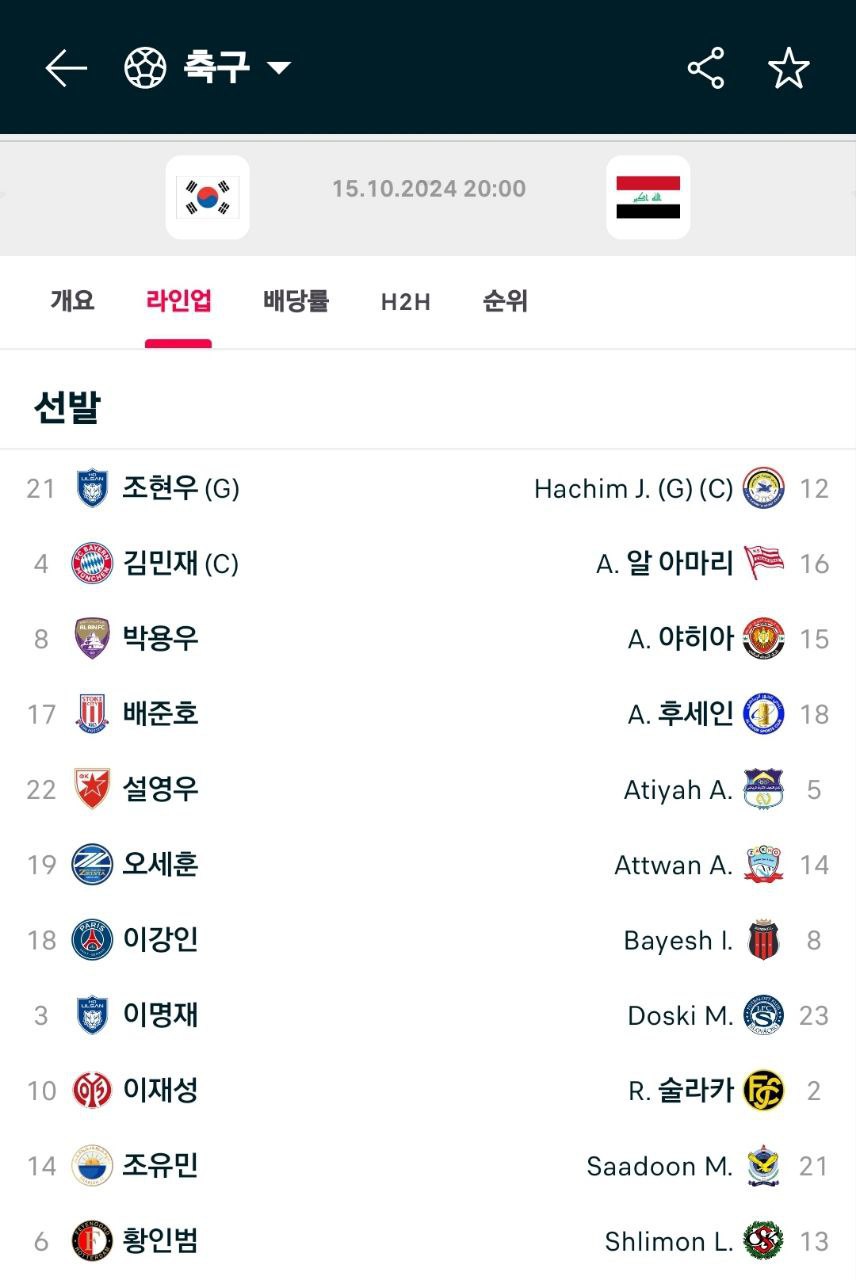Viewport: 856px width, 1280px height.
Task: Open player 황인범
Action: (x=160, y=1241)
